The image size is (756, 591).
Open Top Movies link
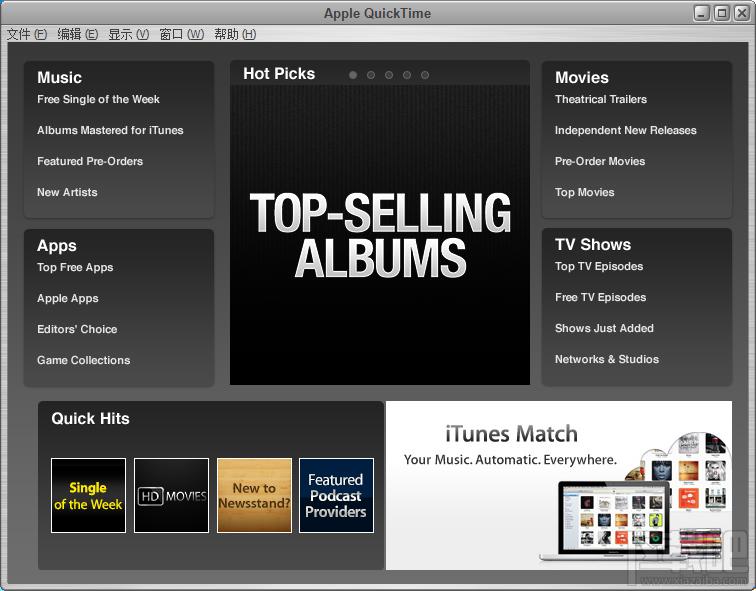pos(584,192)
